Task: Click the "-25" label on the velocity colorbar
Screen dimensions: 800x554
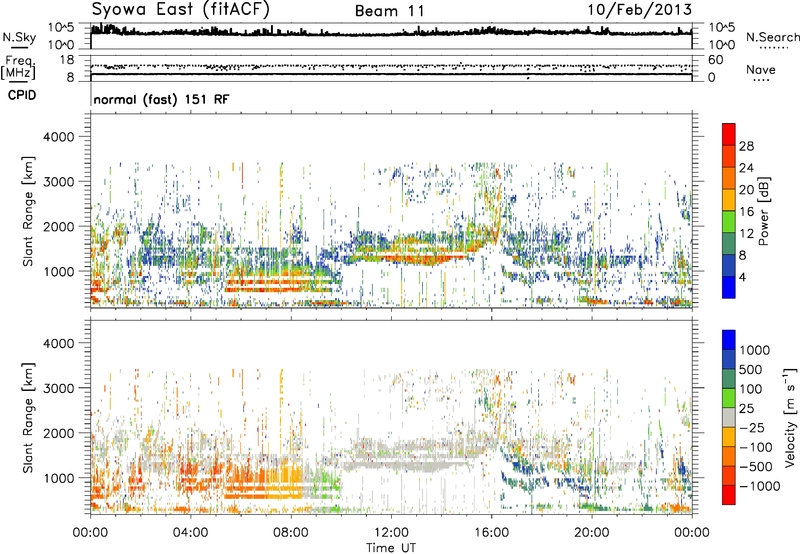Action: pos(752,428)
